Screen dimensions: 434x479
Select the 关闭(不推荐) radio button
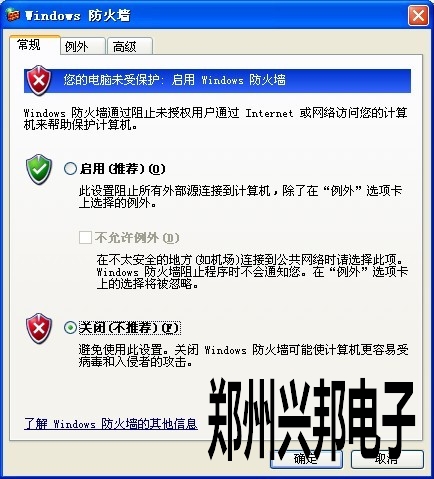[x=70, y=328]
